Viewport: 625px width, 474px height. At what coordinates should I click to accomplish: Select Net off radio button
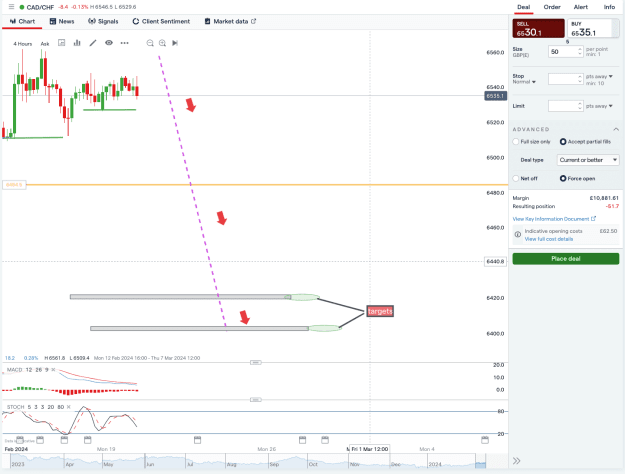click(x=516, y=178)
